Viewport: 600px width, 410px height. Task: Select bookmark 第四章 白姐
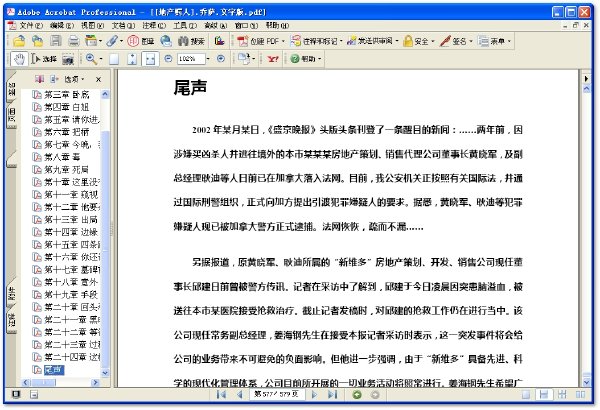pos(66,107)
